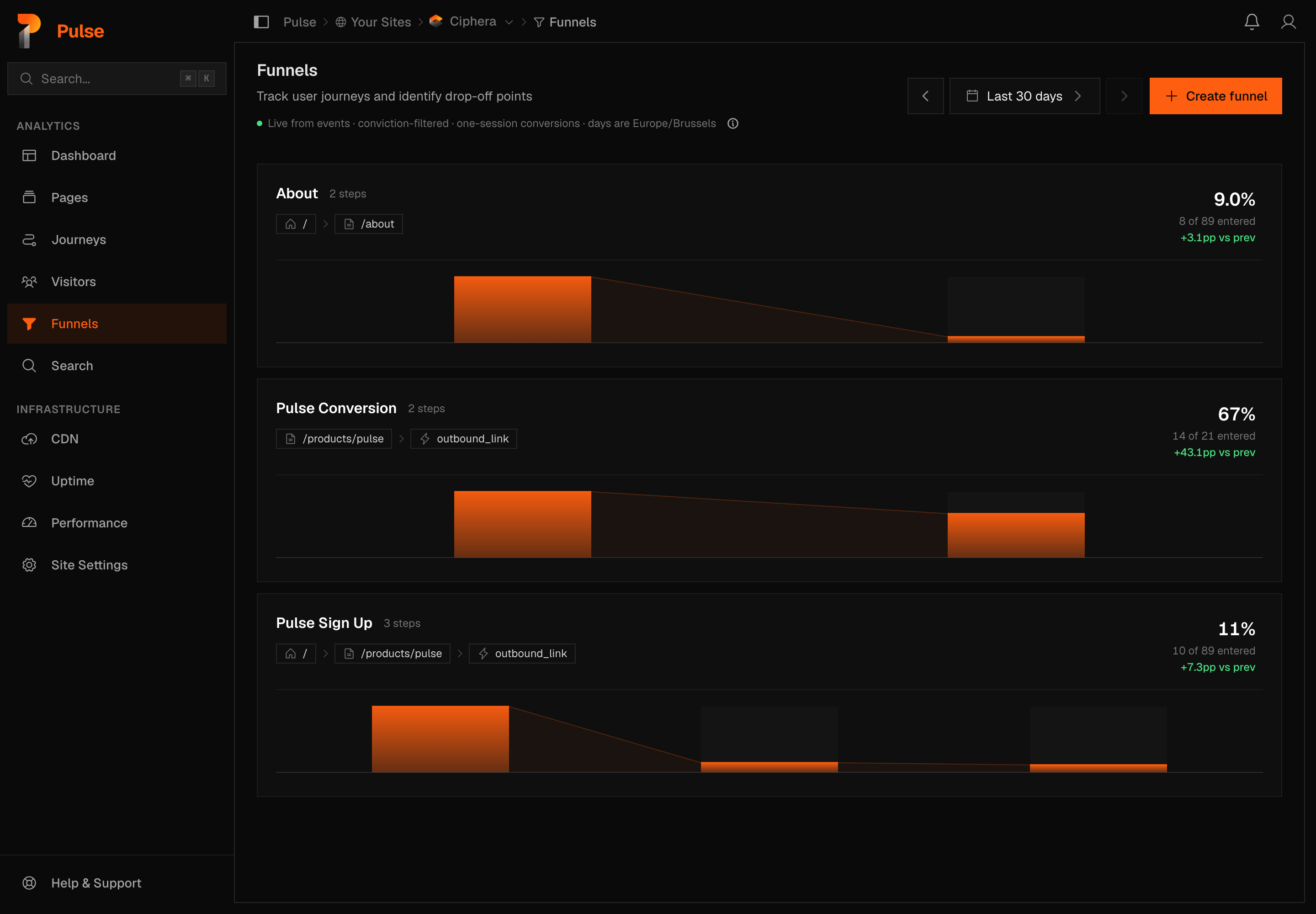Open Performance page

point(117,523)
